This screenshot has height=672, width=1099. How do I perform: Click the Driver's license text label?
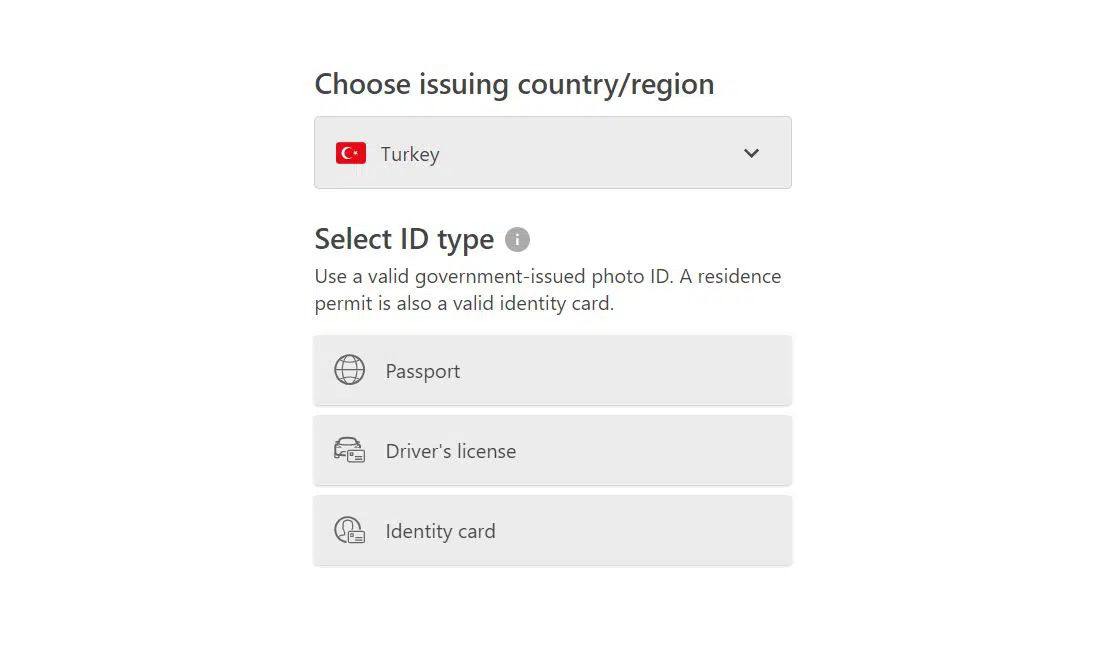(451, 451)
